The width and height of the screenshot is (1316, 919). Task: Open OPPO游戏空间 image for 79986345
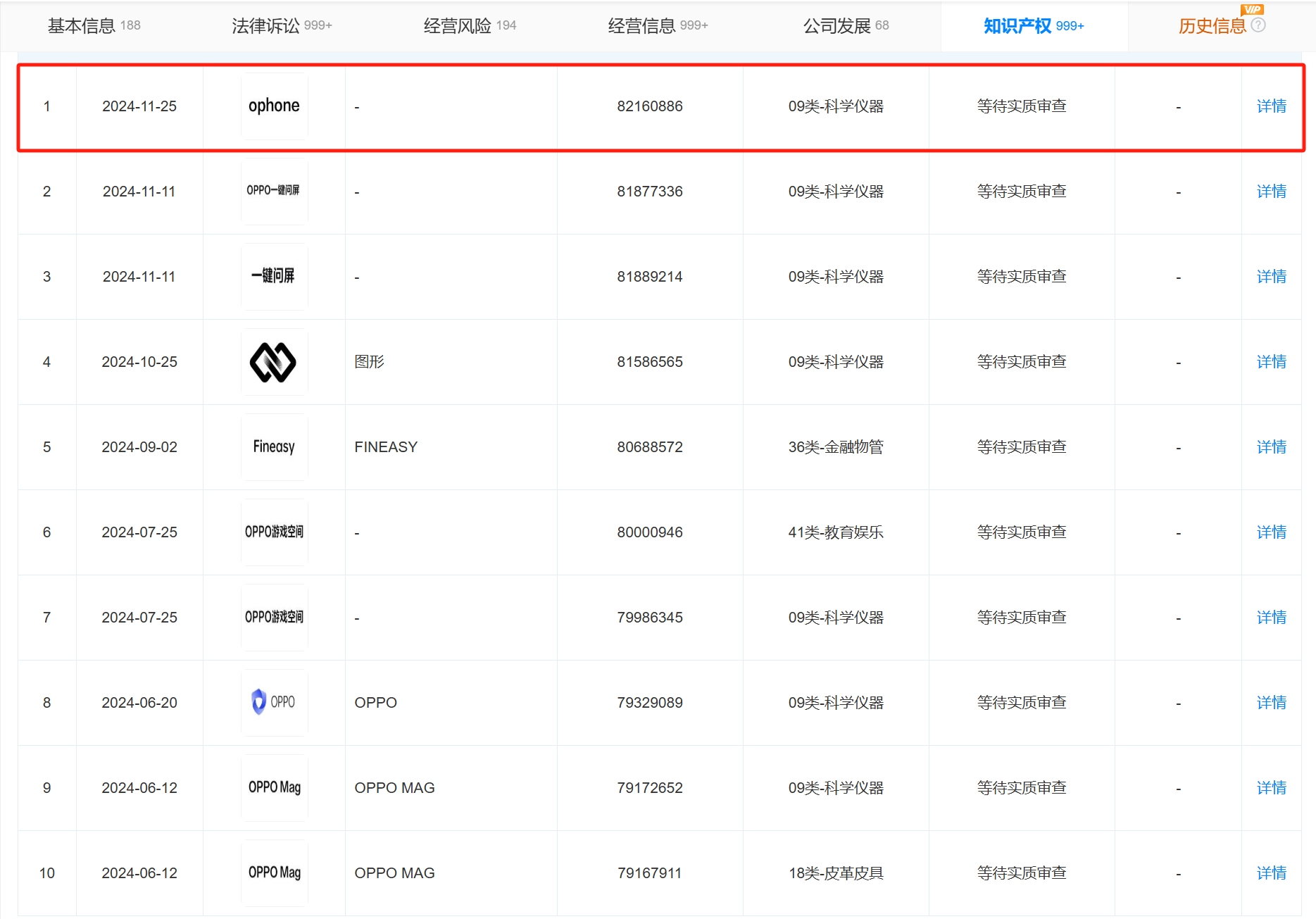point(274,618)
